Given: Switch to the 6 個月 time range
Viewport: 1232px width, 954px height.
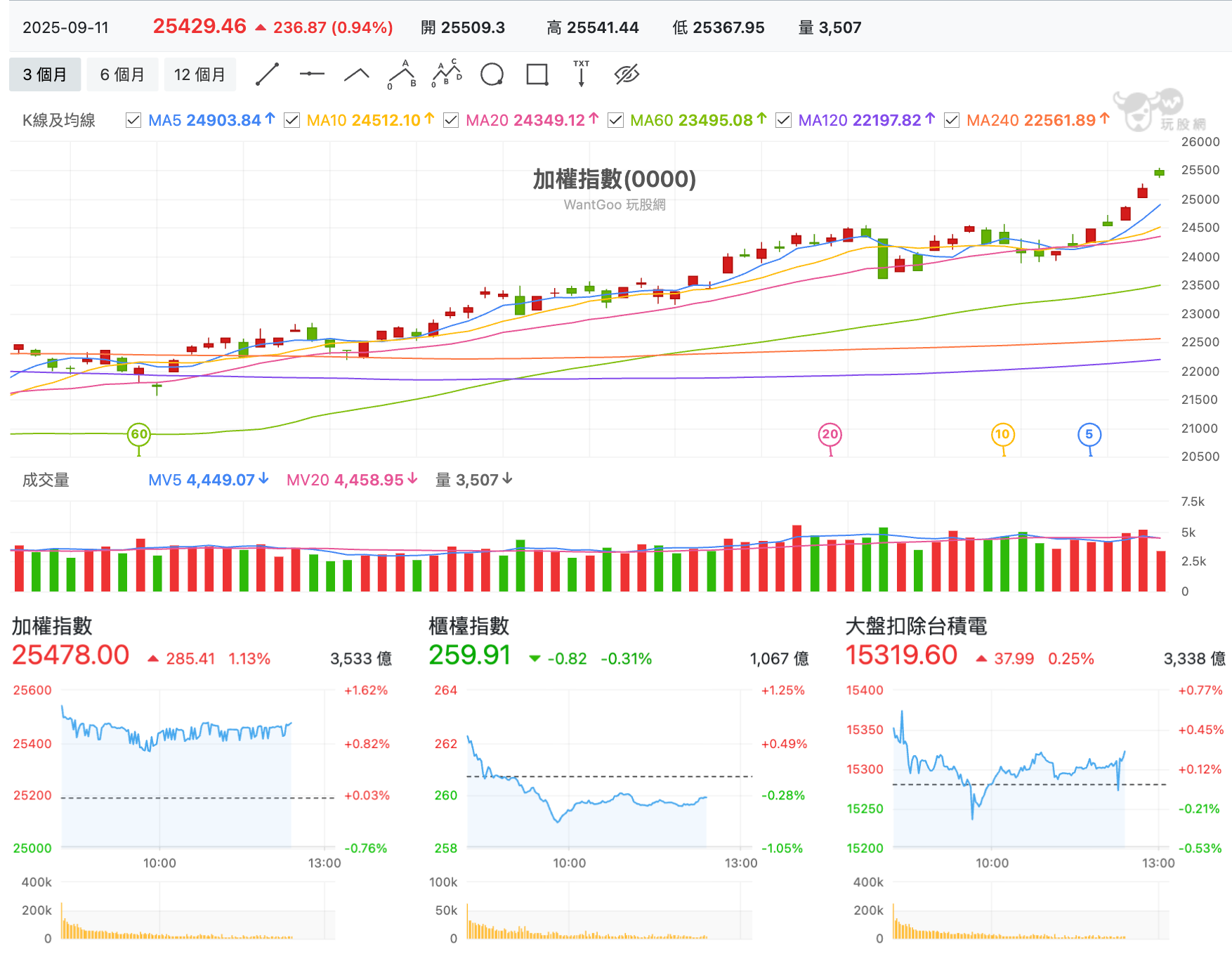Looking at the screenshot, I should coord(122,74).
